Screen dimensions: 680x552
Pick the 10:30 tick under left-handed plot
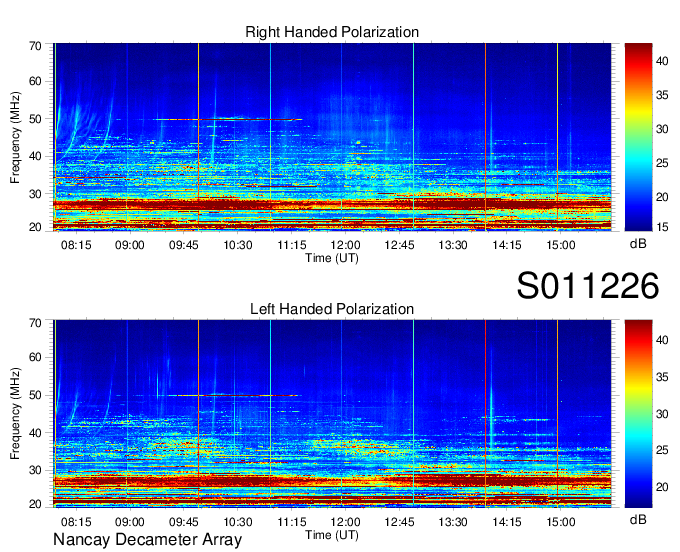coord(238,522)
